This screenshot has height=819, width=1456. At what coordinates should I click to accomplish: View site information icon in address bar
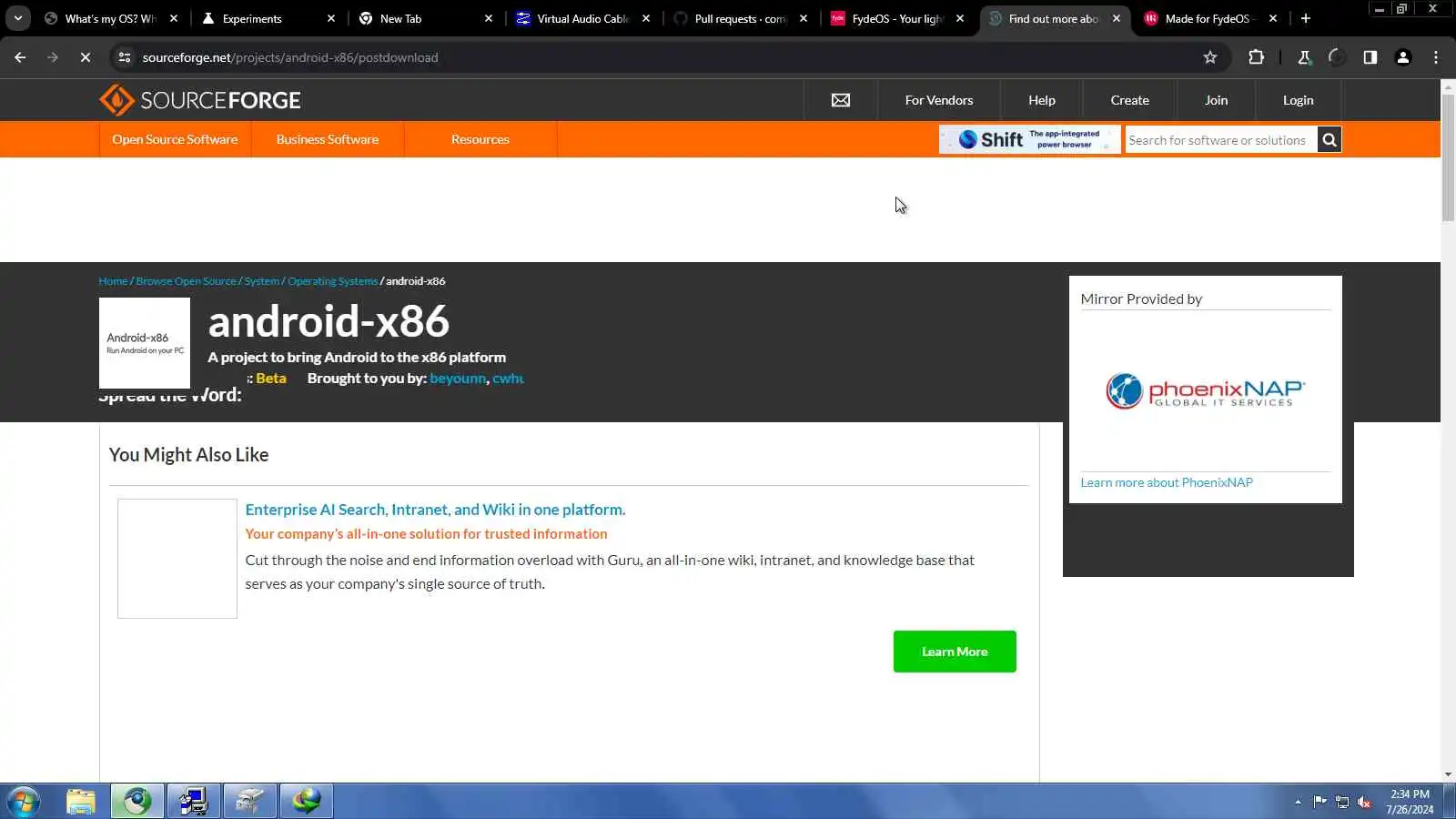(x=125, y=57)
